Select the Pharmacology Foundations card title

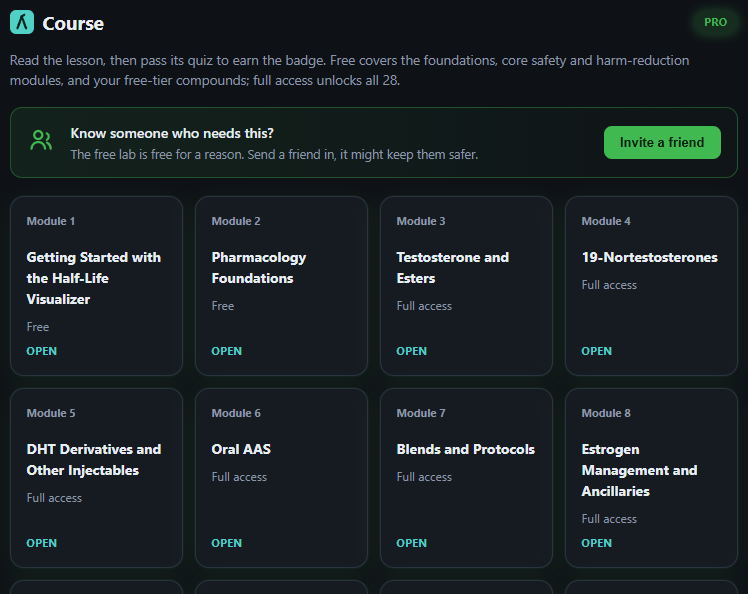259,268
